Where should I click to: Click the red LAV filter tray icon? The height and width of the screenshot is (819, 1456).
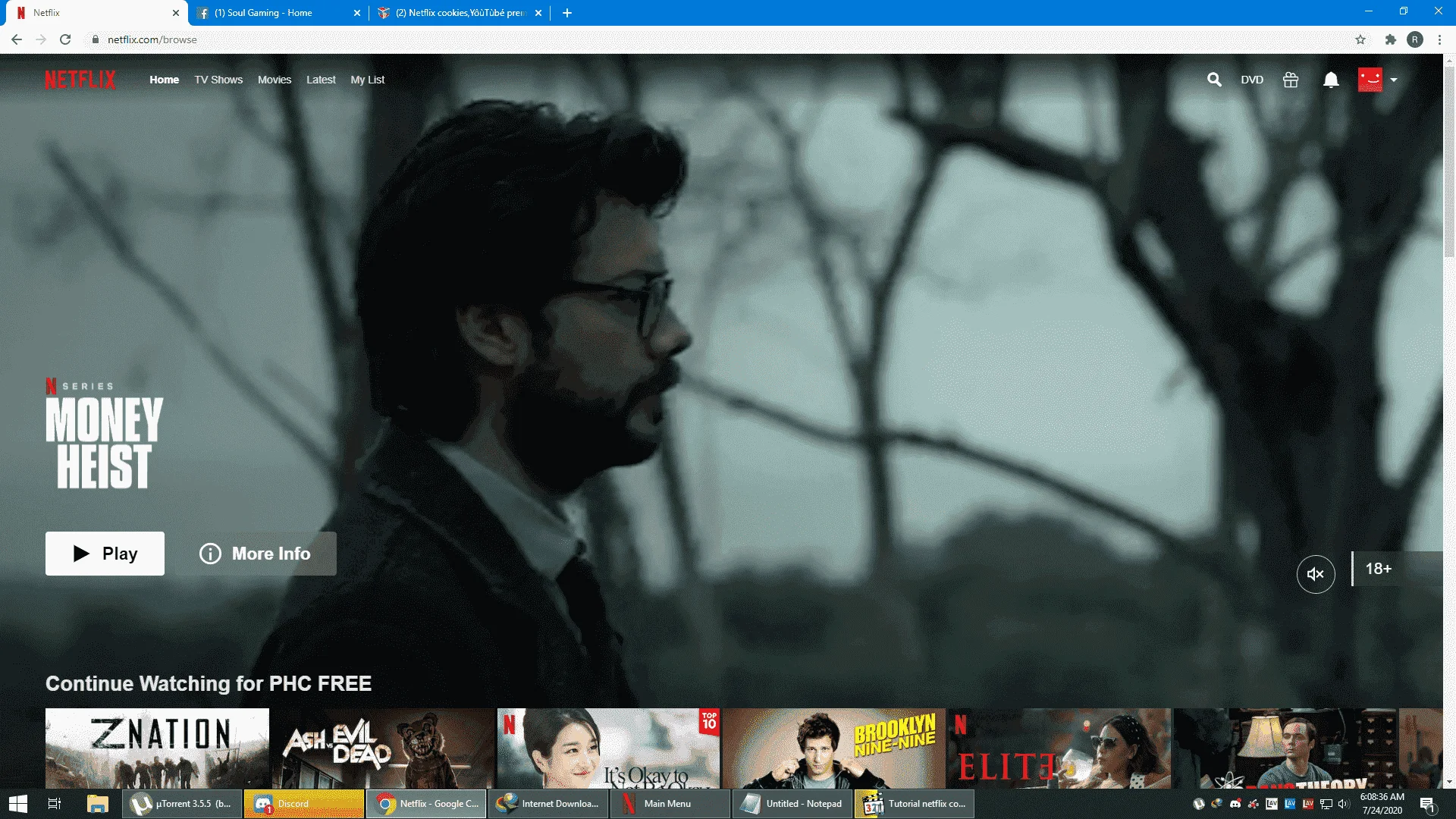click(1308, 804)
